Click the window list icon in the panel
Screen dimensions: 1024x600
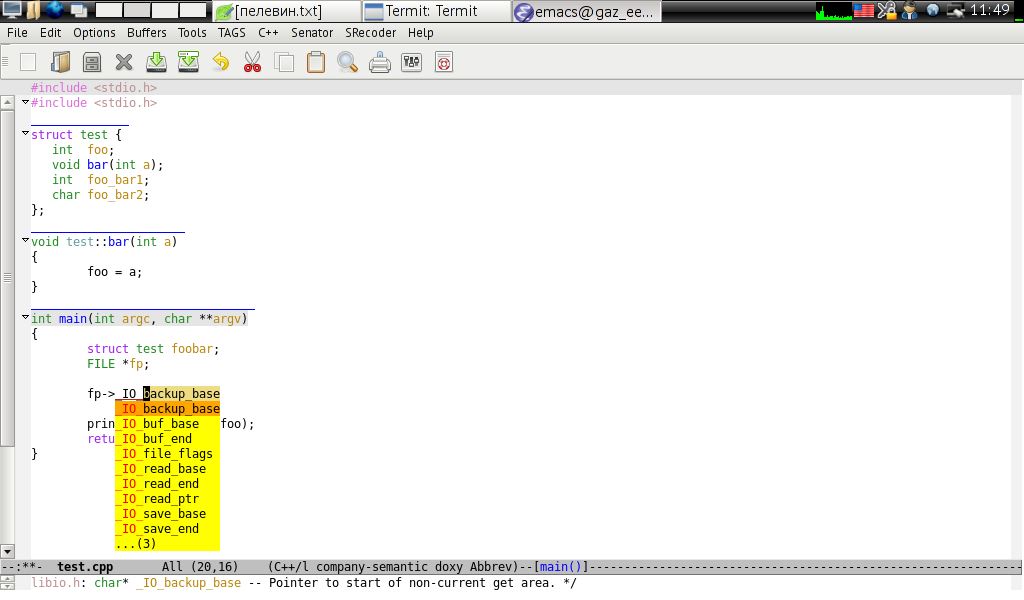[79, 10]
